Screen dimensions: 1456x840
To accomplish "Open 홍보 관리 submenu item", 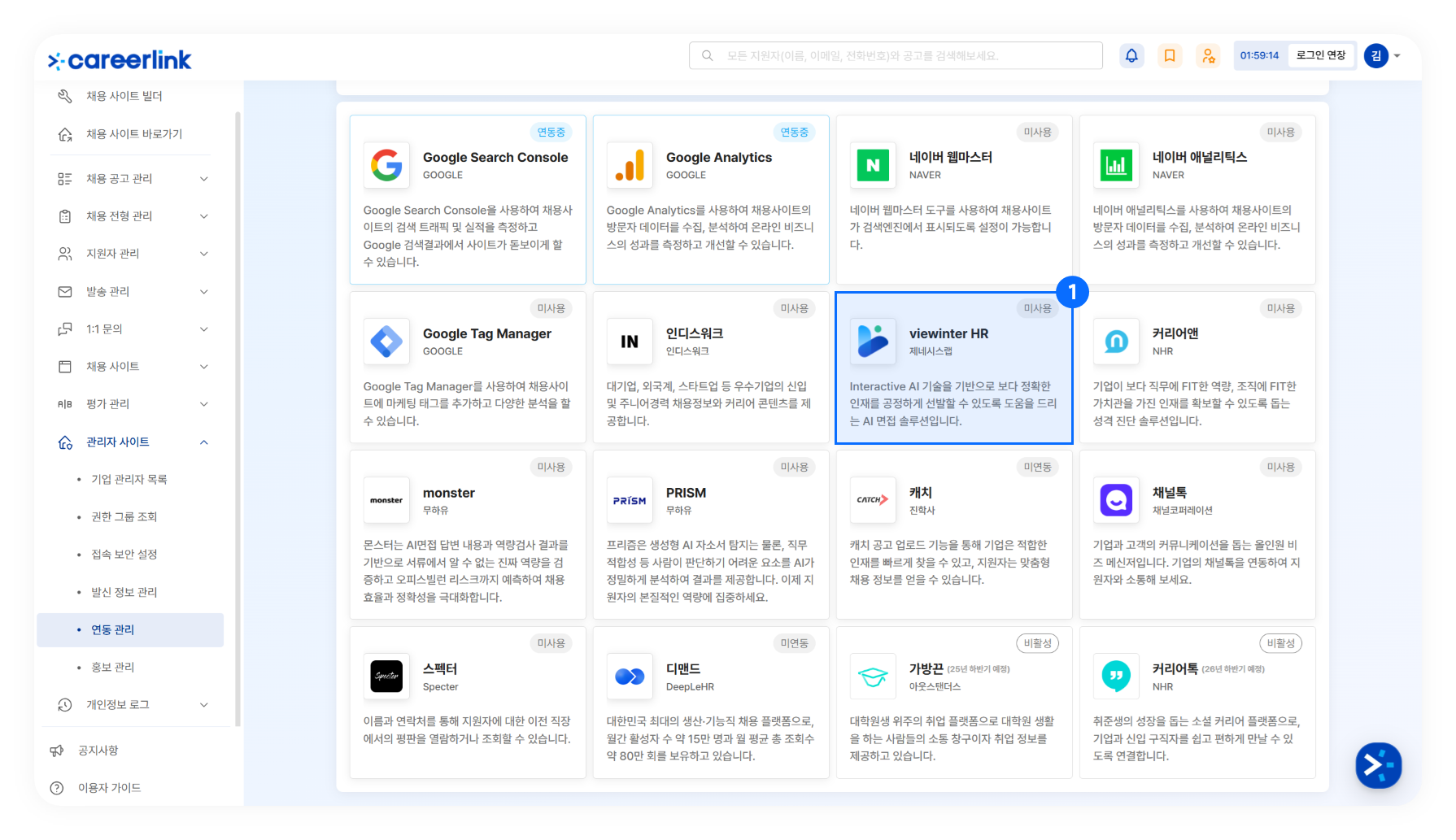I will (x=113, y=668).
